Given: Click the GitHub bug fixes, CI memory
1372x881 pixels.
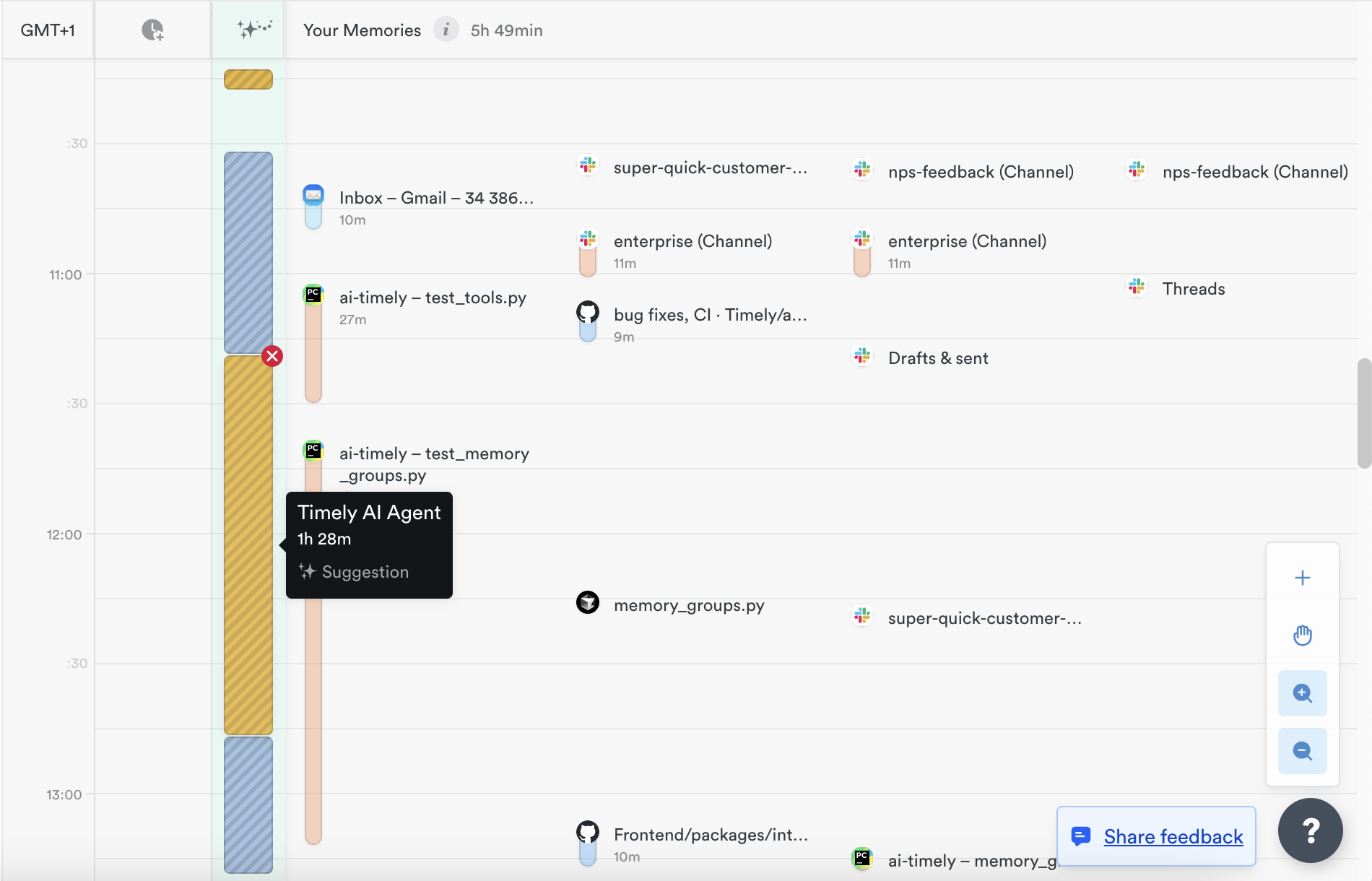Looking at the screenshot, I should 709,315.
